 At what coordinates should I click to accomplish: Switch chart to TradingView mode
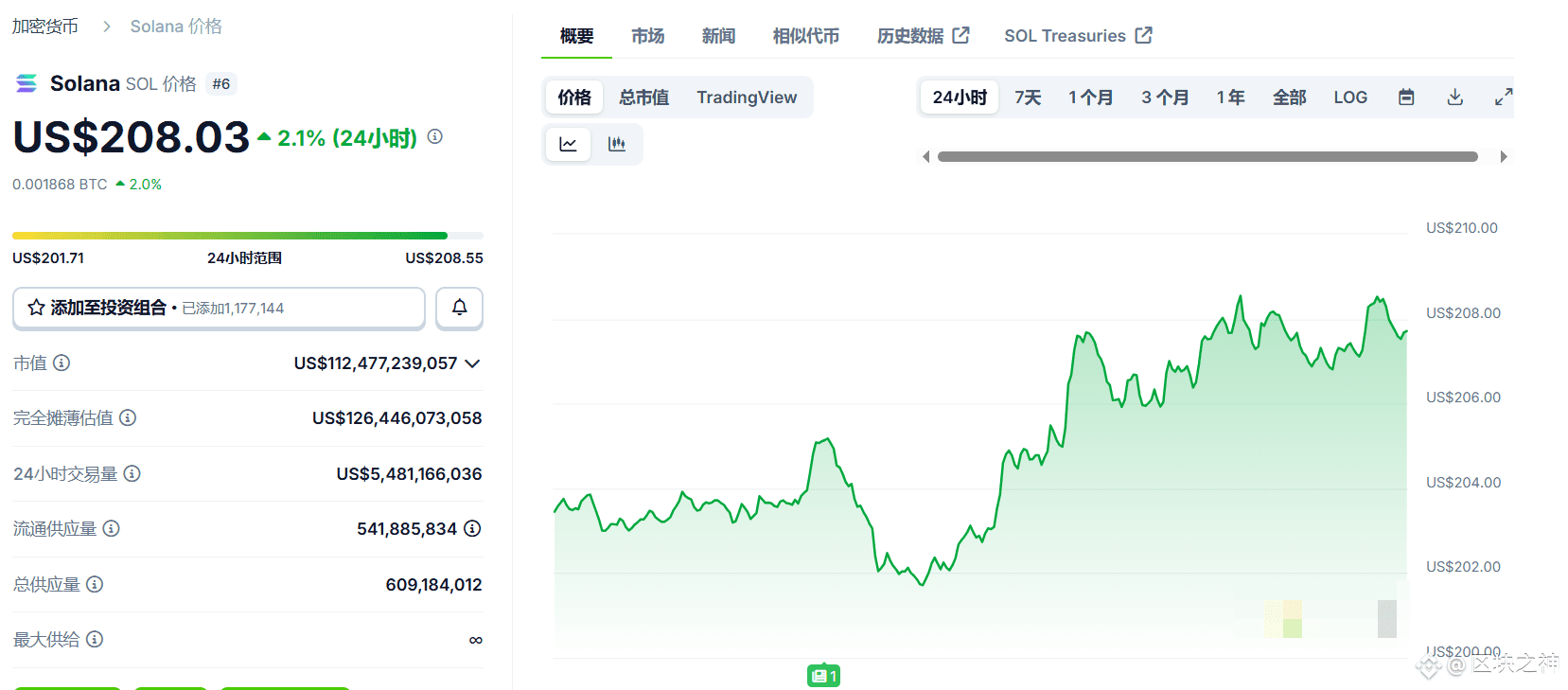[x=747, y=97]
